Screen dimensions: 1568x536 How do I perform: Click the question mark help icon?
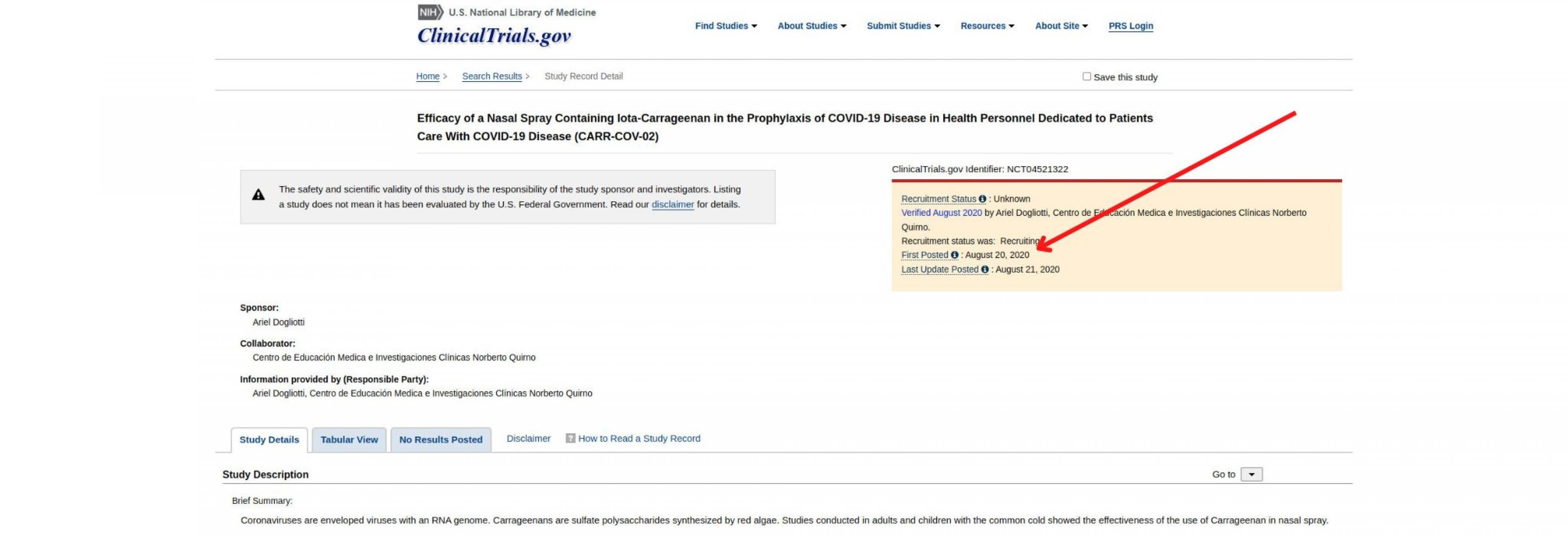click(x=570, y=438)
